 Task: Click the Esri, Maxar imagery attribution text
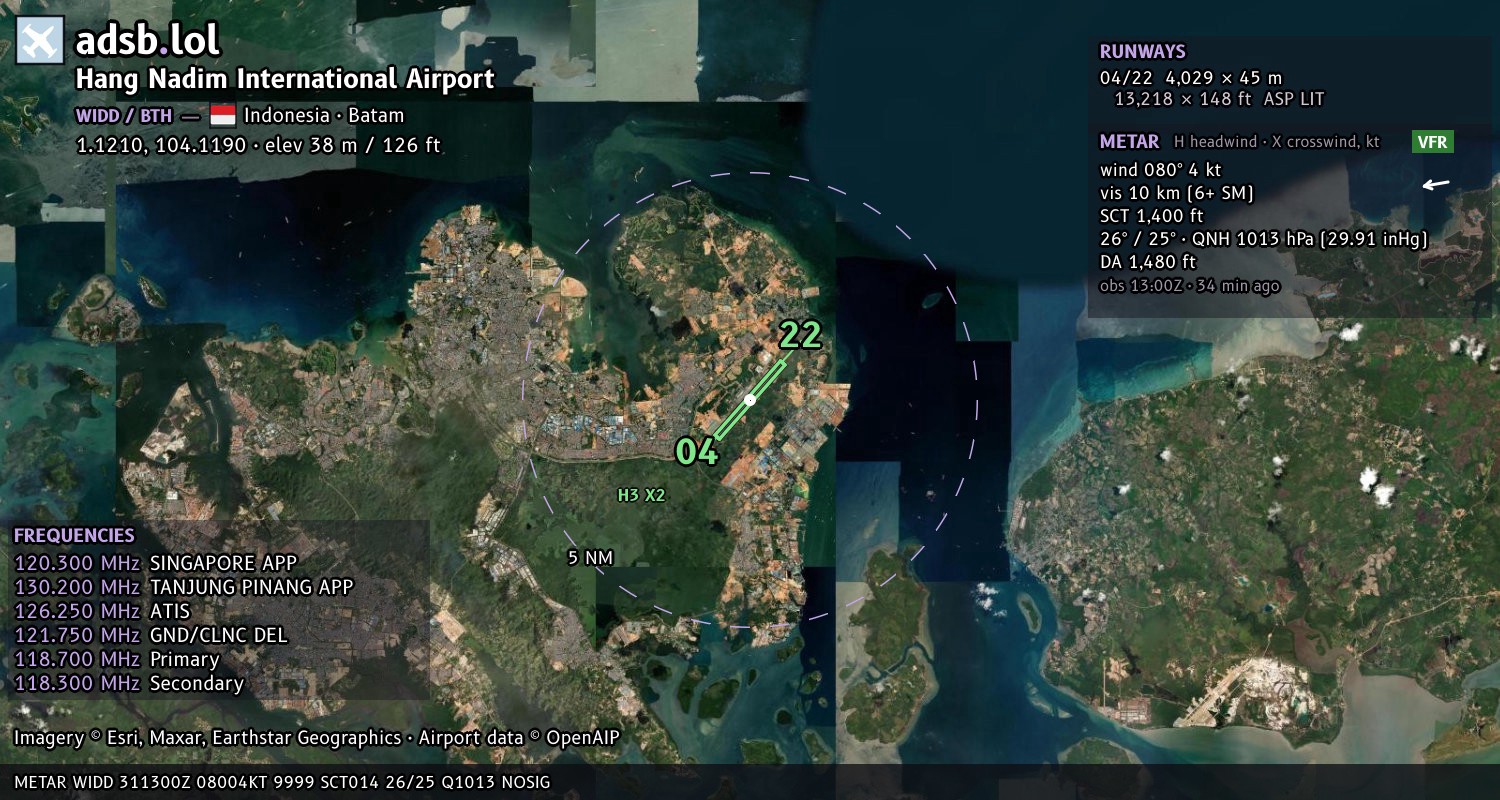tap(317, 738)
